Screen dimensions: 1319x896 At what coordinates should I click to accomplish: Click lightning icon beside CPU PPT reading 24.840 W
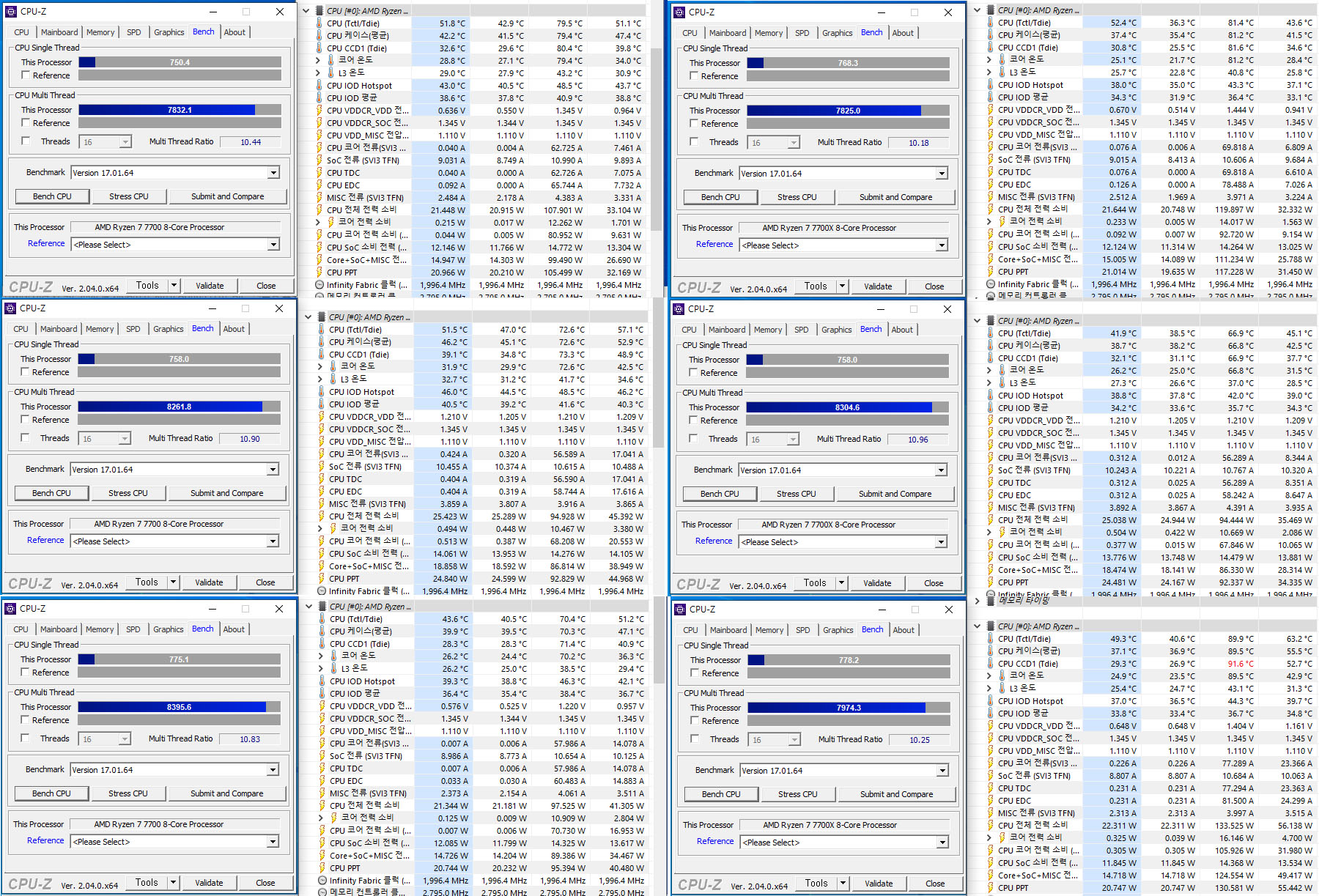click(x=322, y=579)
